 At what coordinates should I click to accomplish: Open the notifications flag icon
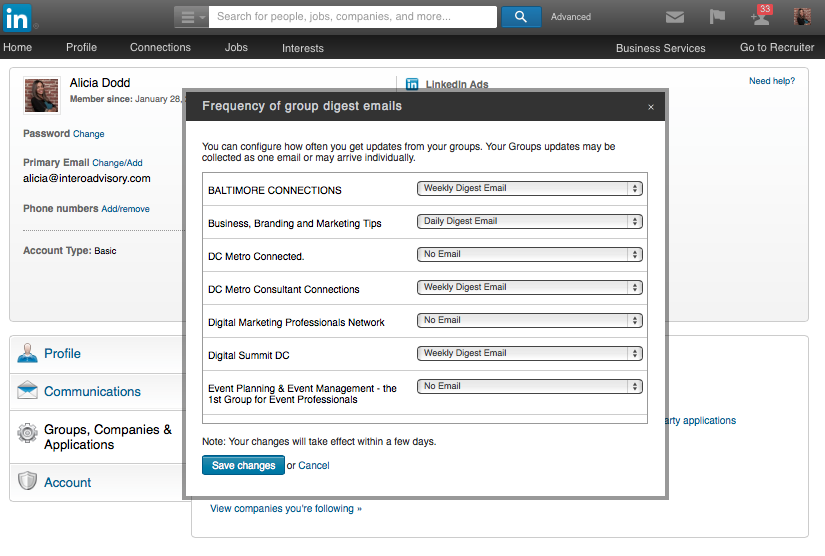717,17
